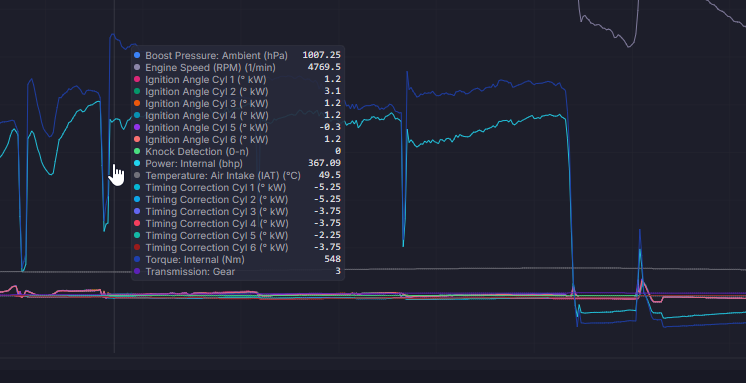
Task: Select the Ignition Angle Cyl 5 label
Action: click(207, 128)
